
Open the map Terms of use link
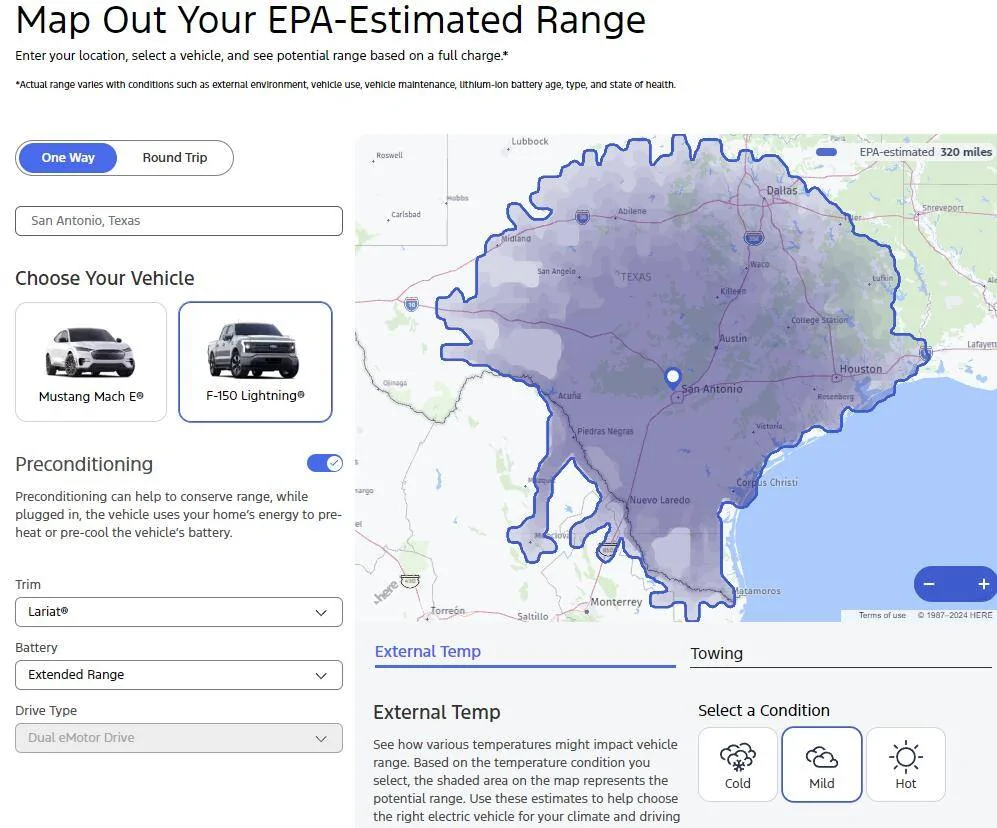(882, 615)
